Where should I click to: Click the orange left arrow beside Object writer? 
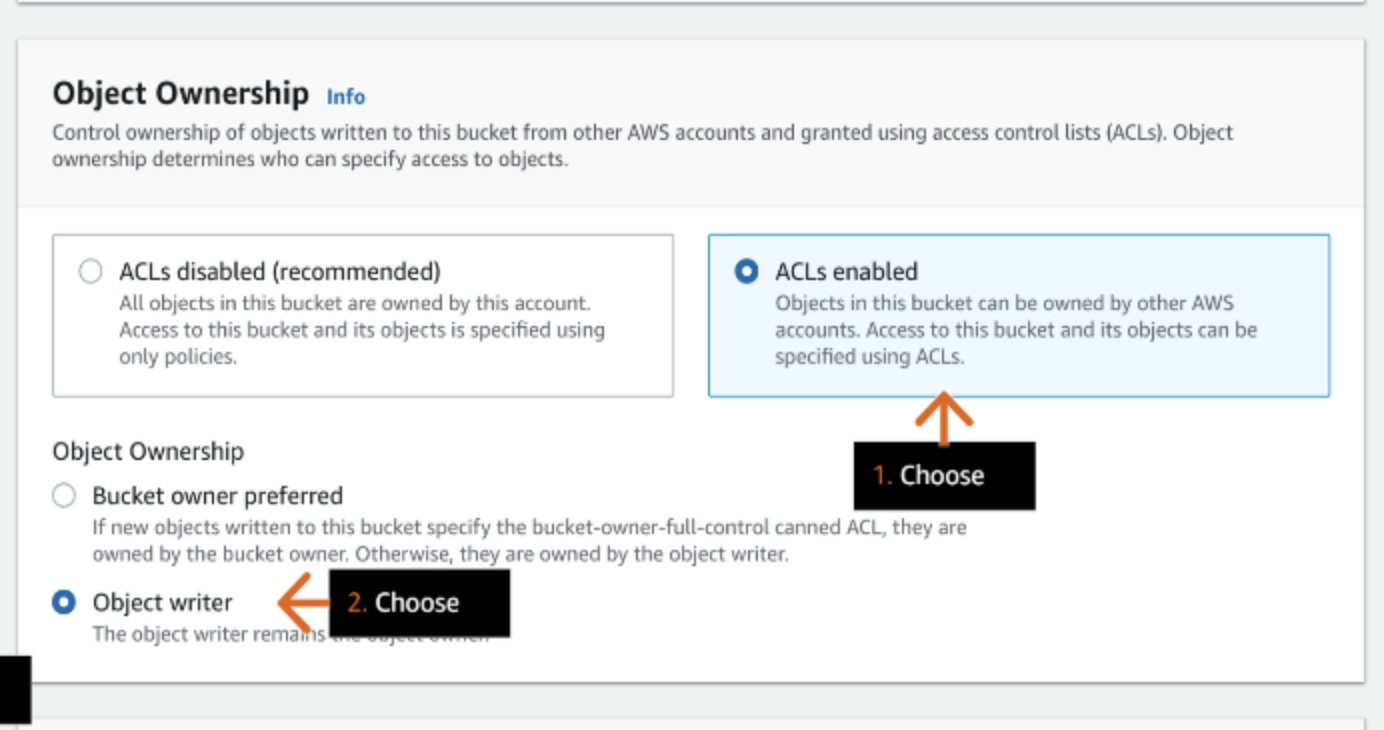303,602
